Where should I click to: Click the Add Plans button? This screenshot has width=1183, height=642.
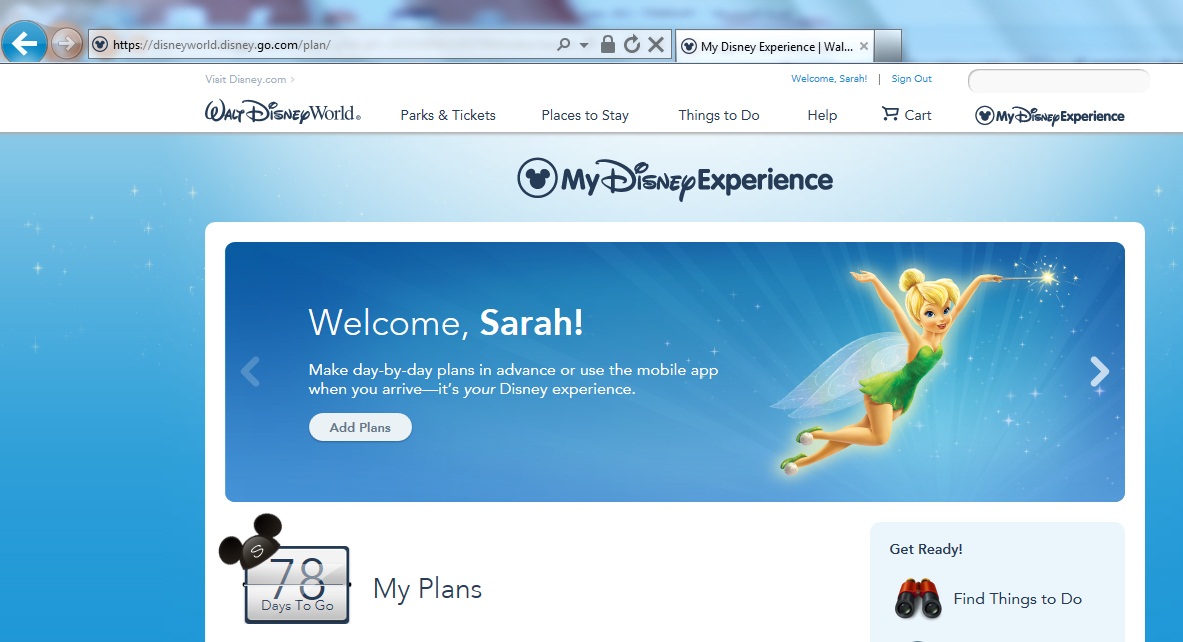[x=360, y=427]
